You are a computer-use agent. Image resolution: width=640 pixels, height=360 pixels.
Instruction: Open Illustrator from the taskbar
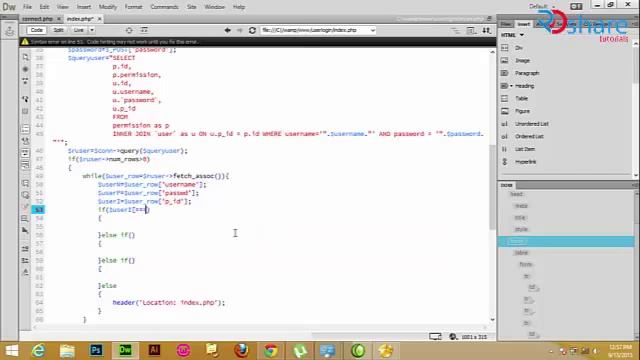pyautogui.click(x=154, y=351)
